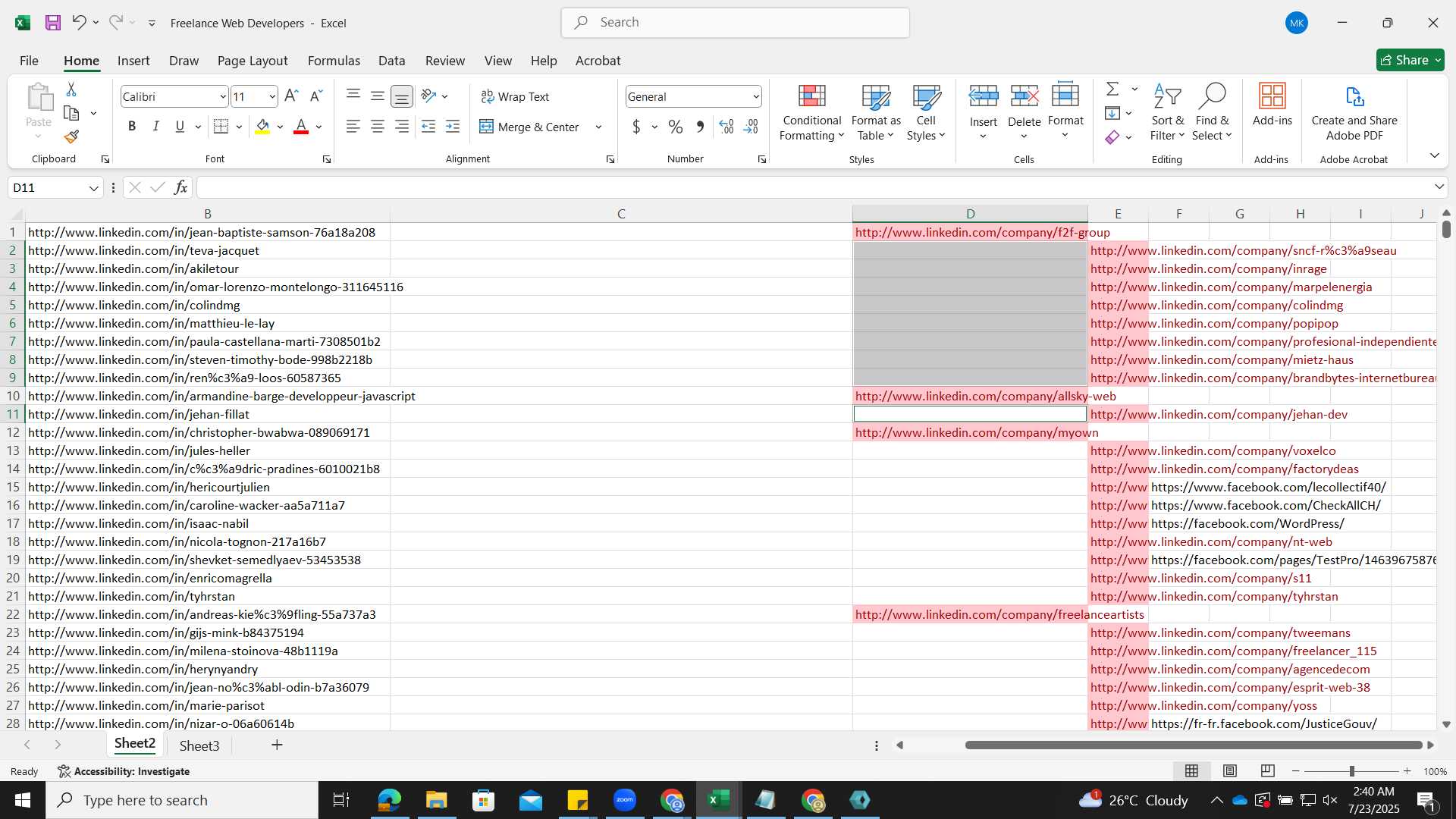
Task: Click Decrease Decimal icon
Action: point(751,127)
